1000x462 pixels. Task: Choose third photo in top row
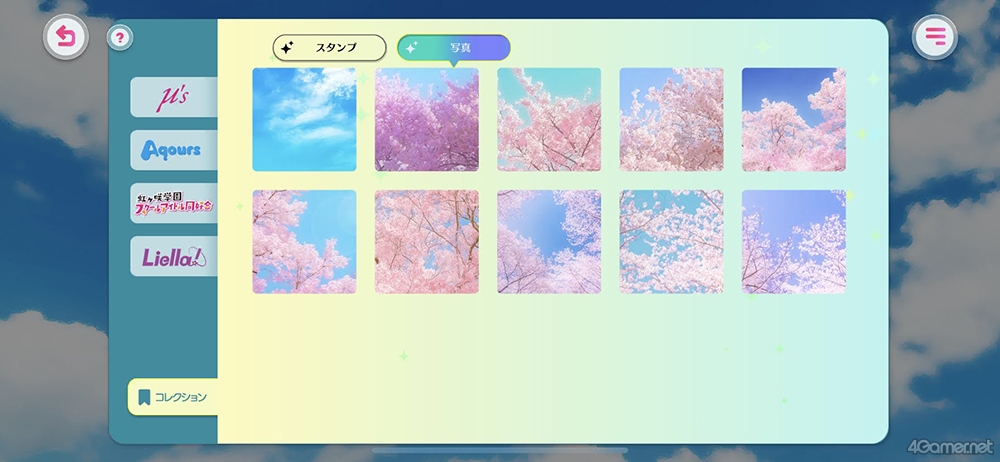tap(549, 119)
